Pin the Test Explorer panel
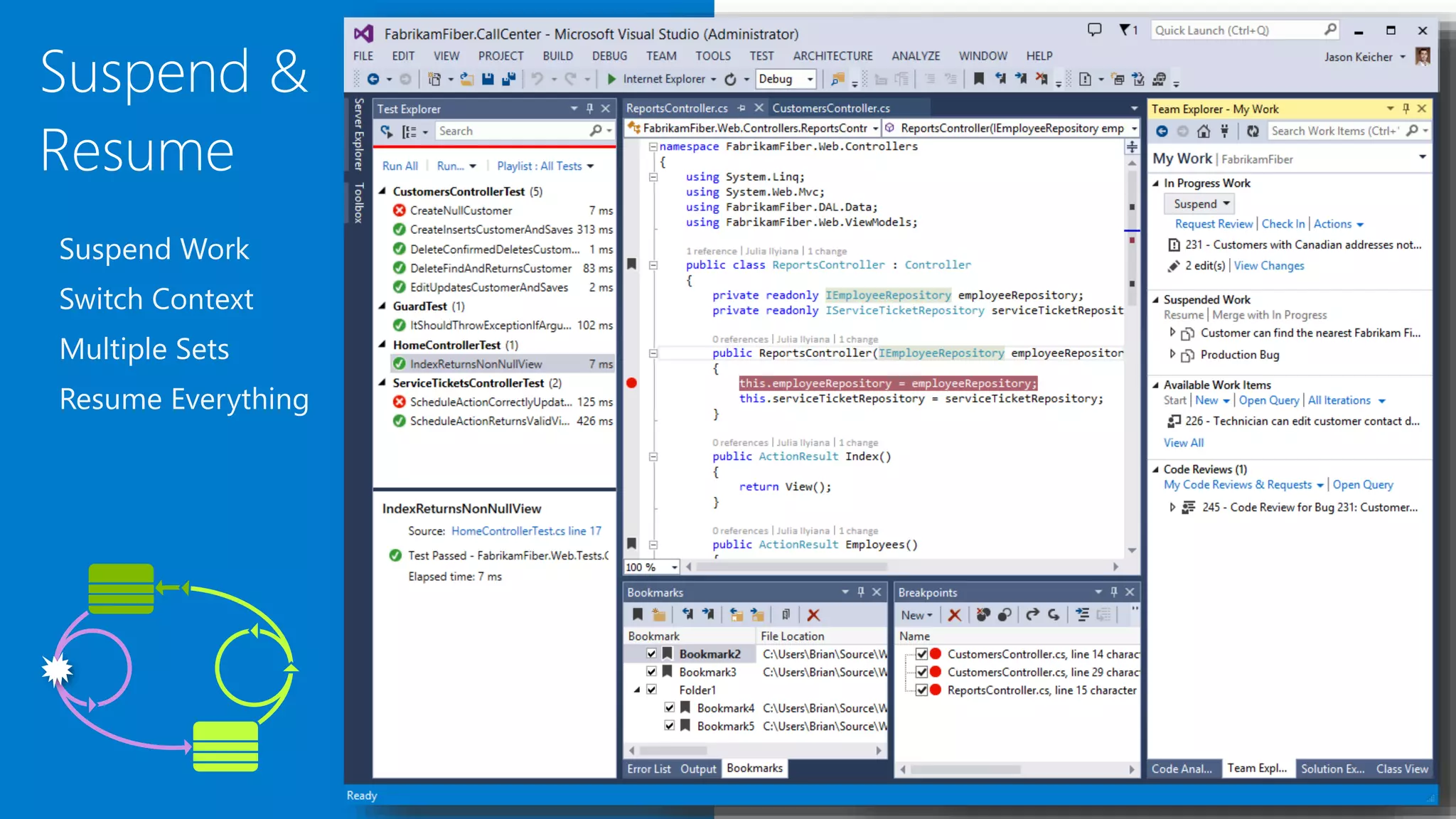Viewport: 1456px width, 819px height. click(x=589, y=108)
